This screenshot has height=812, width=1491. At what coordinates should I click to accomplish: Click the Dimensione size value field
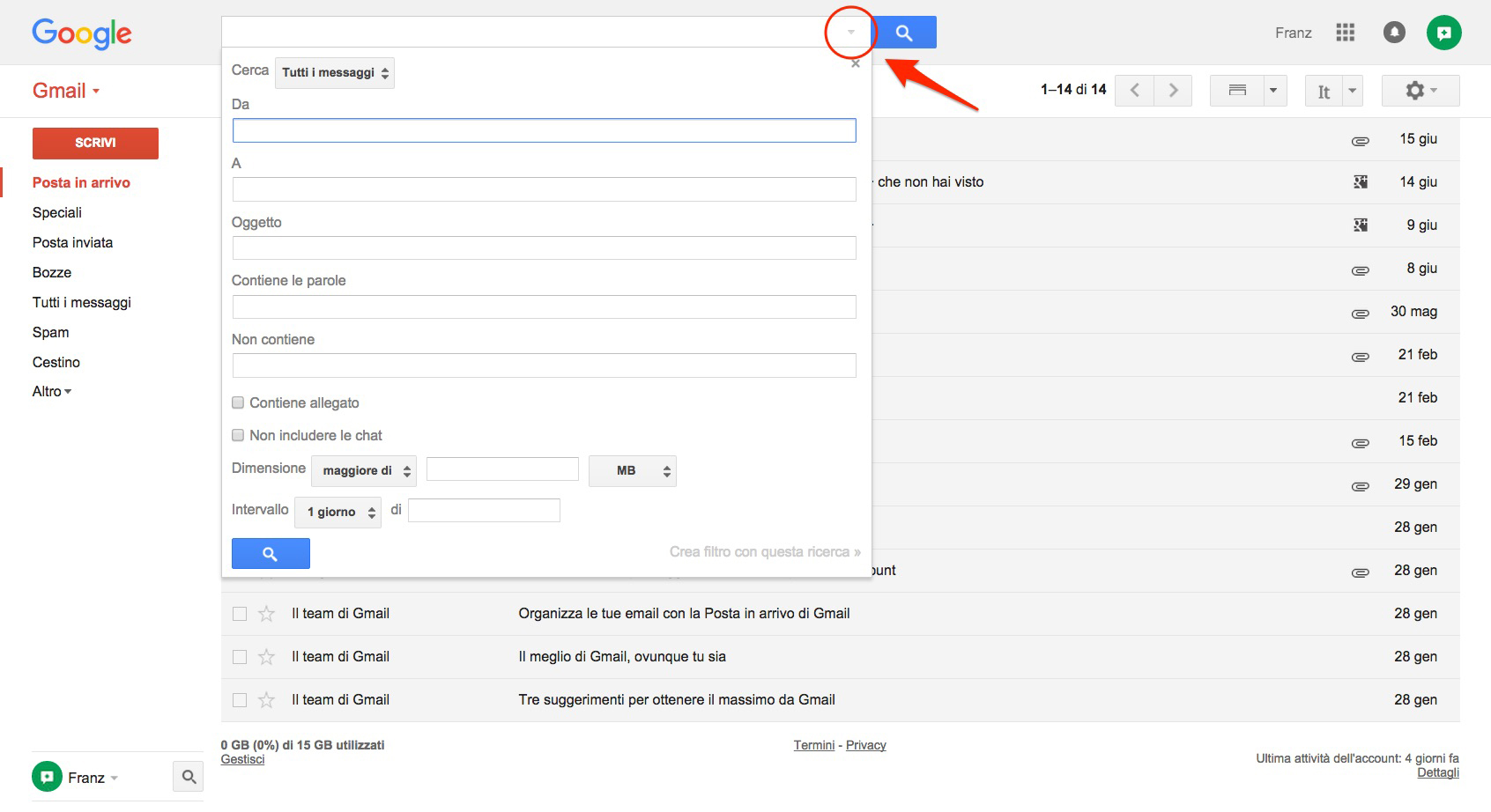tap(502, 469)
